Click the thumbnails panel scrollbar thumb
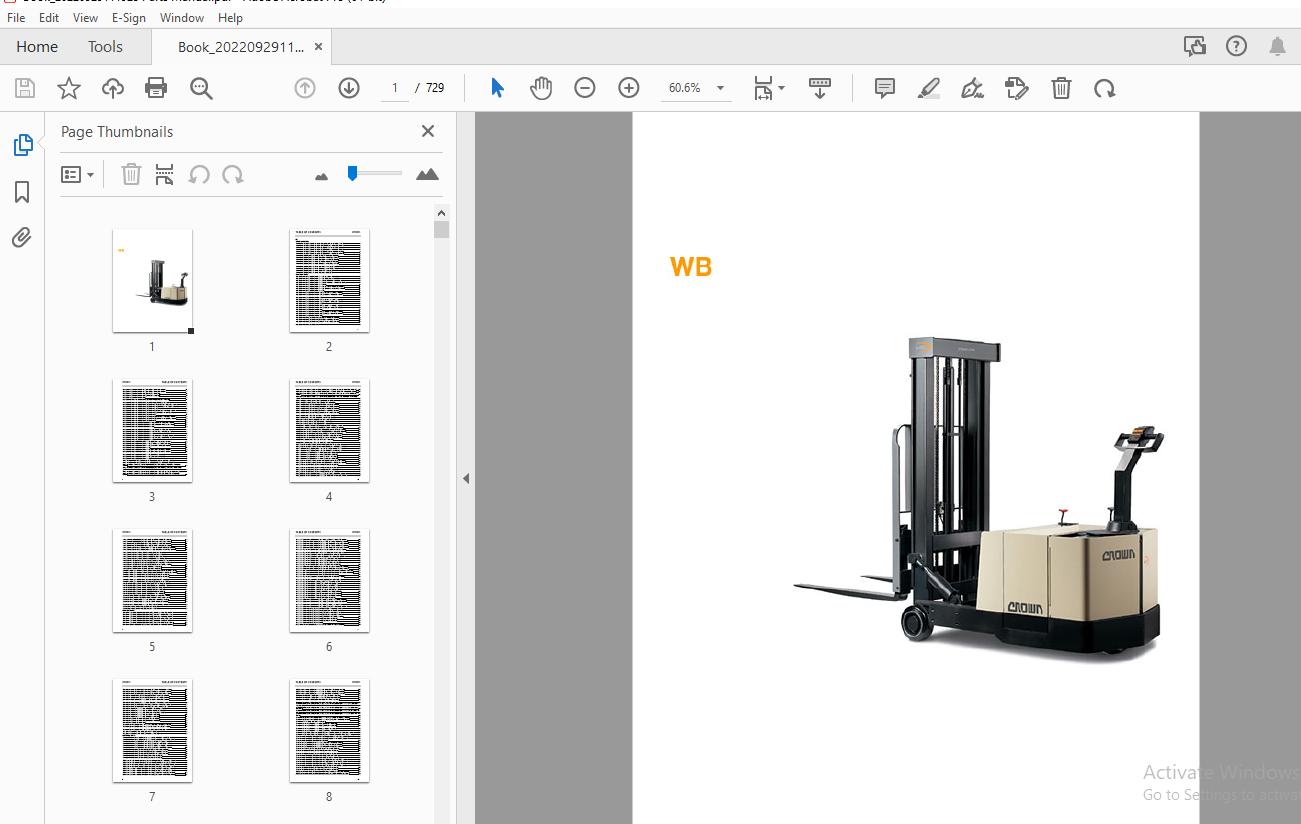 pyautogui.click(x=442, y=230)
